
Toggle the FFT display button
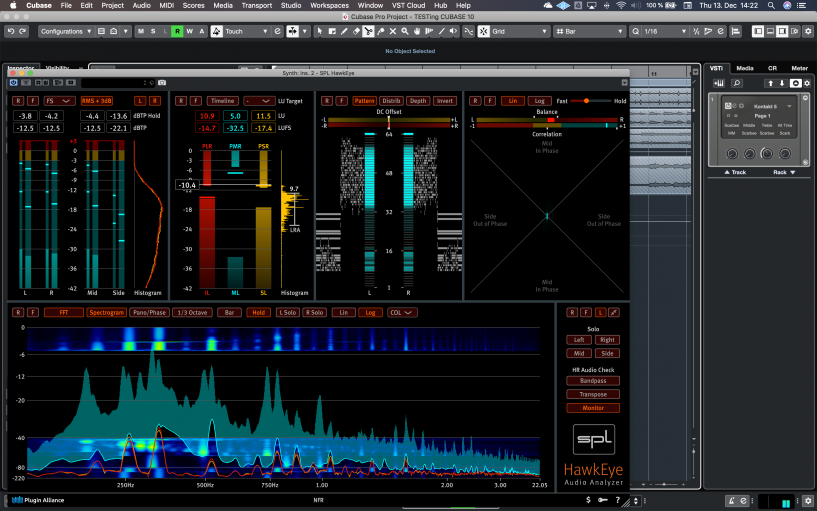pos(64,313)
